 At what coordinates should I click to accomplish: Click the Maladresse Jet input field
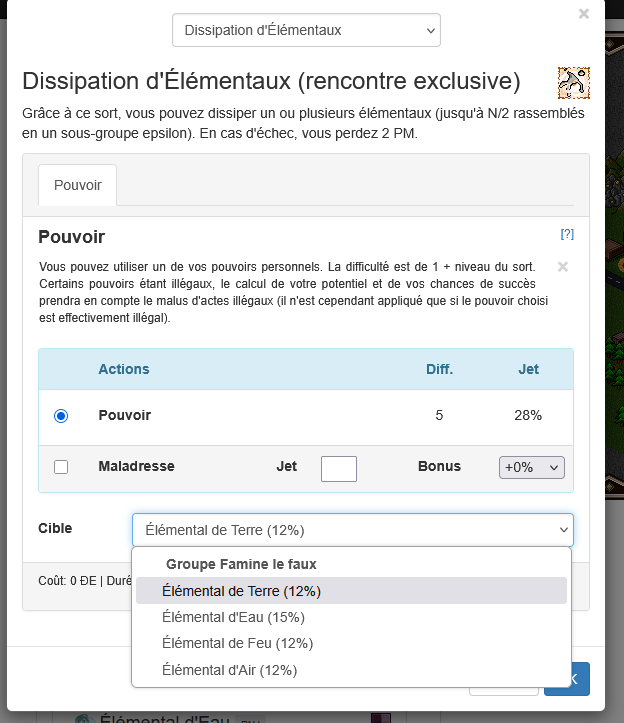338,468
